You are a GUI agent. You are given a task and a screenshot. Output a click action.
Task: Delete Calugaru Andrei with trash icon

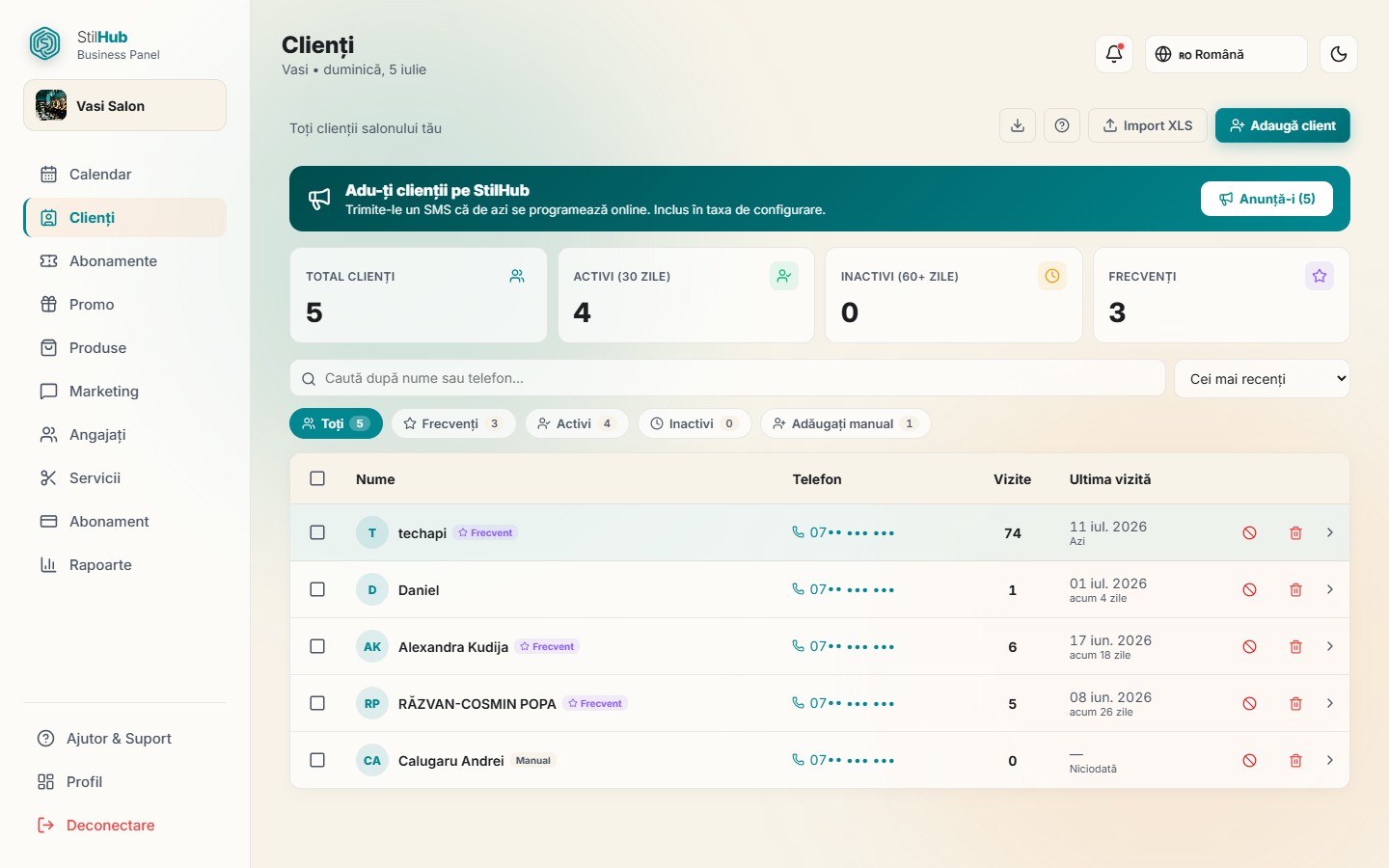point(1296,760)
